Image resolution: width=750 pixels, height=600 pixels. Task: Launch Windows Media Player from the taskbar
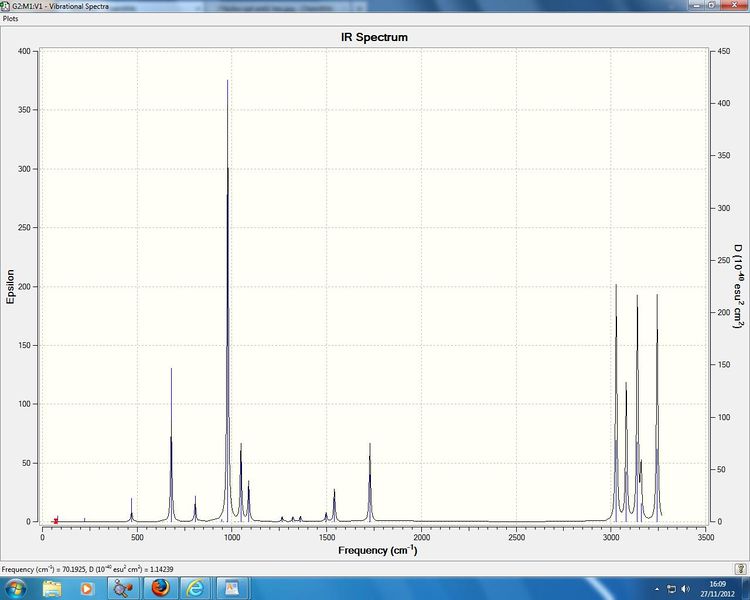click(87, 589)
